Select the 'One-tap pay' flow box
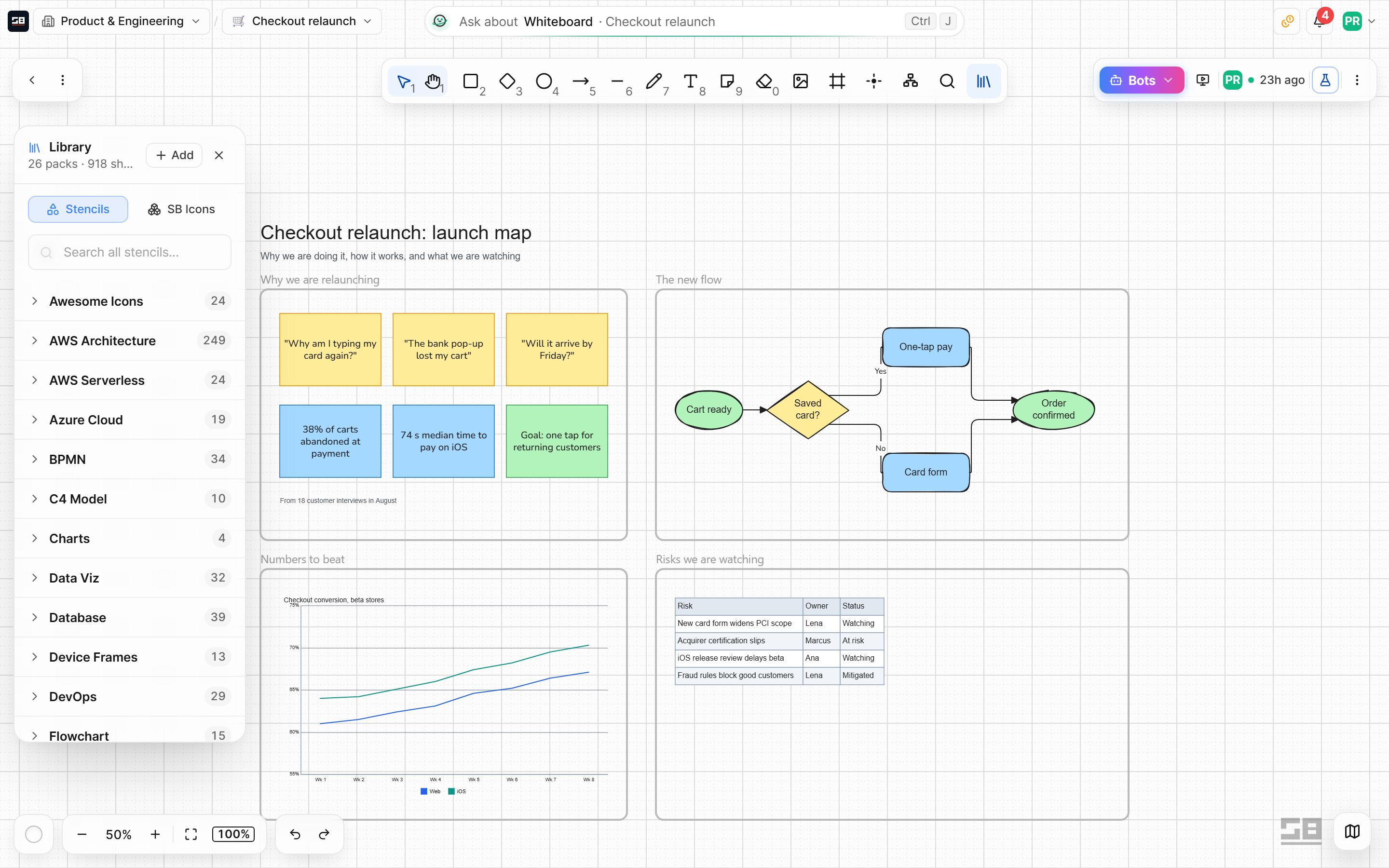Viewport: 1389px width, 868px height. click(926, 347)
